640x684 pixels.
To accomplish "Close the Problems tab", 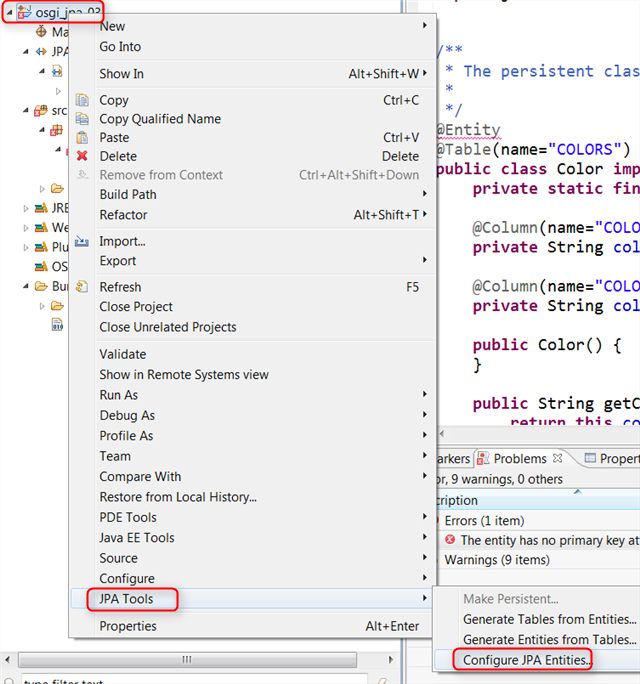I will (x=558, y=458).
